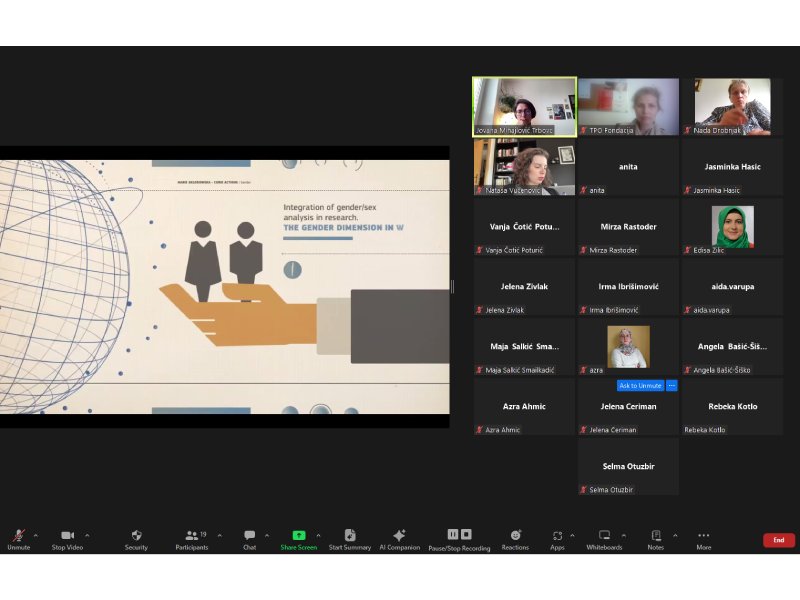This screenshot has height=600, width=800.
Task: Open AI Companion
Action: click(x=399, y=536)
